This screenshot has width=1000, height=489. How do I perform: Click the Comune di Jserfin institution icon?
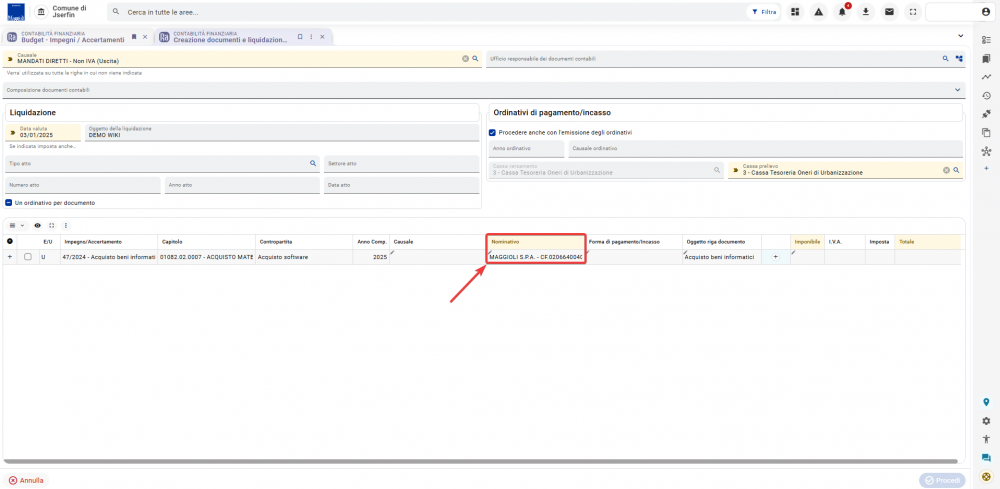click(41, 12)
